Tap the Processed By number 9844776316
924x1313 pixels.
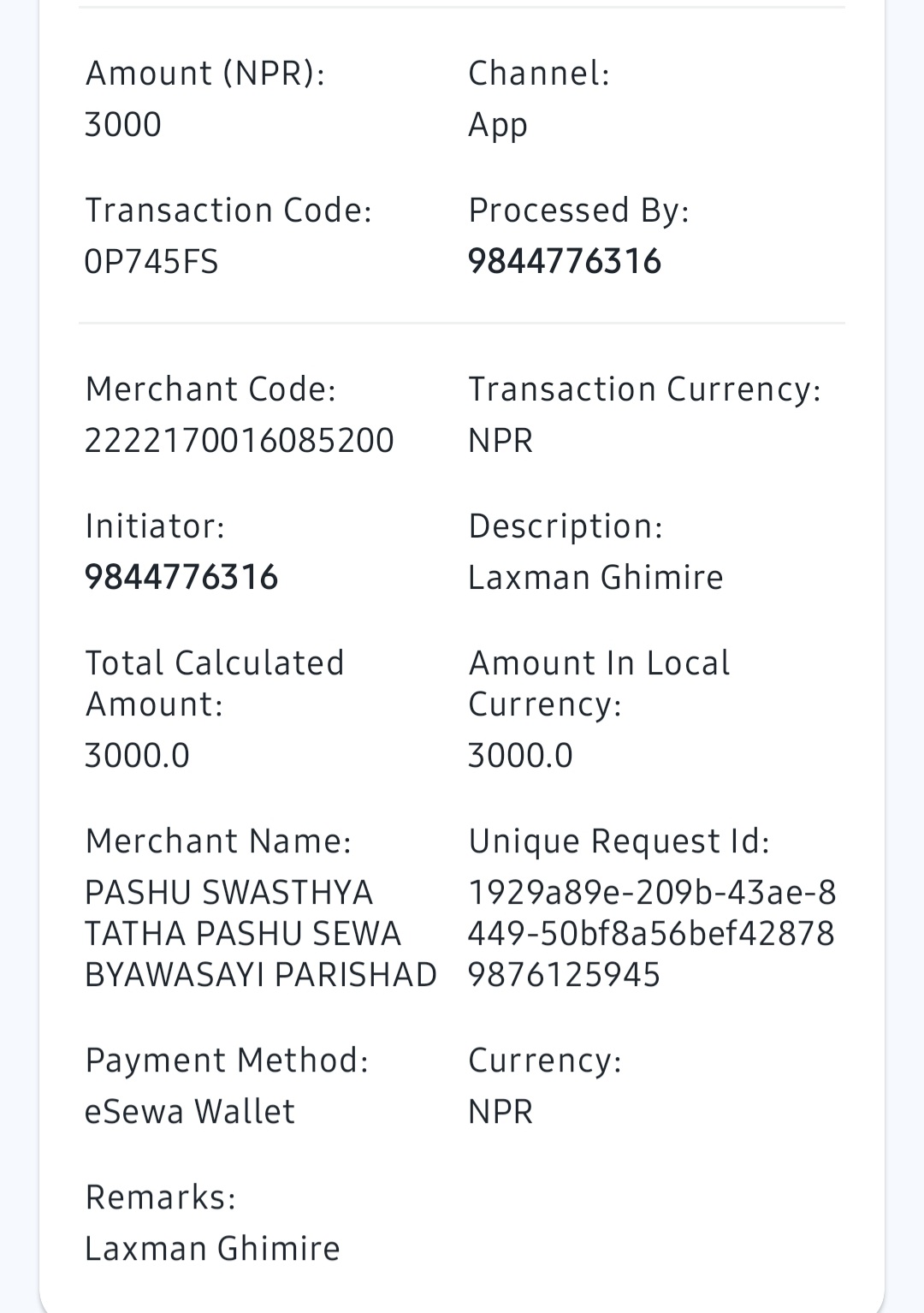click(565, 261)
